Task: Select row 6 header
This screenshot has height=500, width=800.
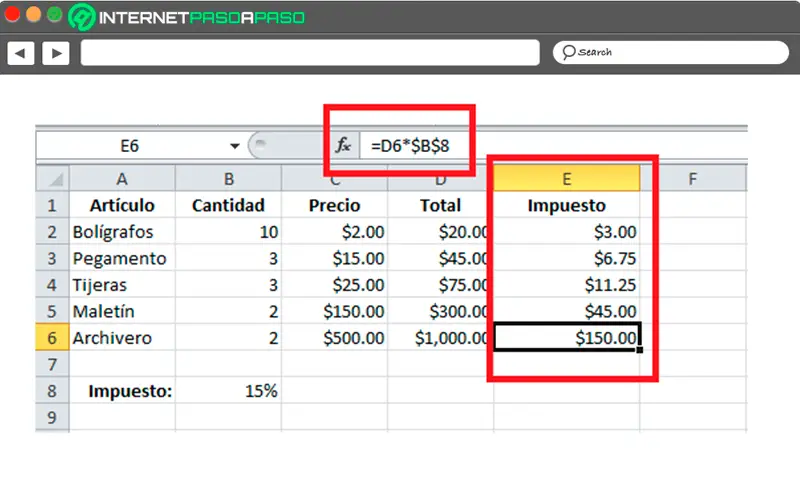Action: pyautogui.click(x=52, y=338)
